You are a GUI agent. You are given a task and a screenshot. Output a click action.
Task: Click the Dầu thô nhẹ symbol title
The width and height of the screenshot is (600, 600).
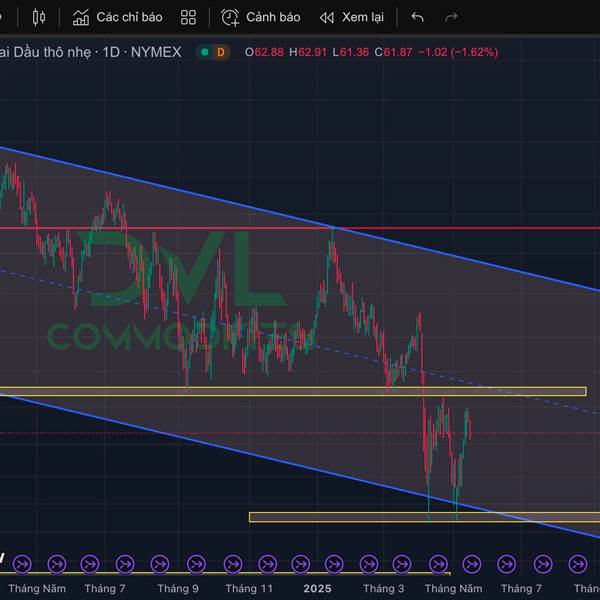click(90, 52)
